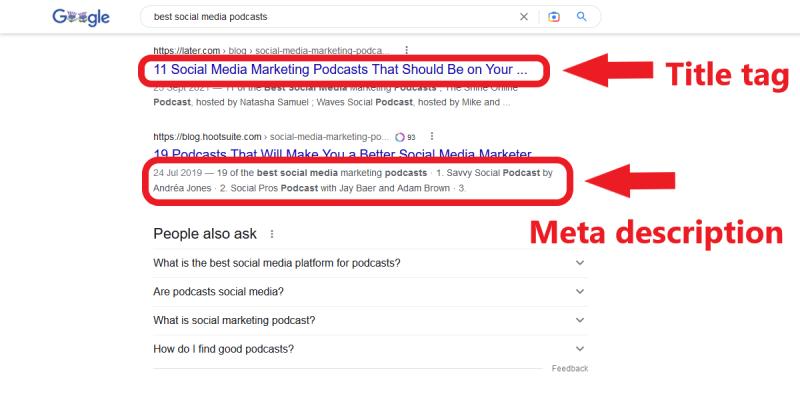Click the https://blog.hootsuite.com URL breadcrumb

(272, 137)
